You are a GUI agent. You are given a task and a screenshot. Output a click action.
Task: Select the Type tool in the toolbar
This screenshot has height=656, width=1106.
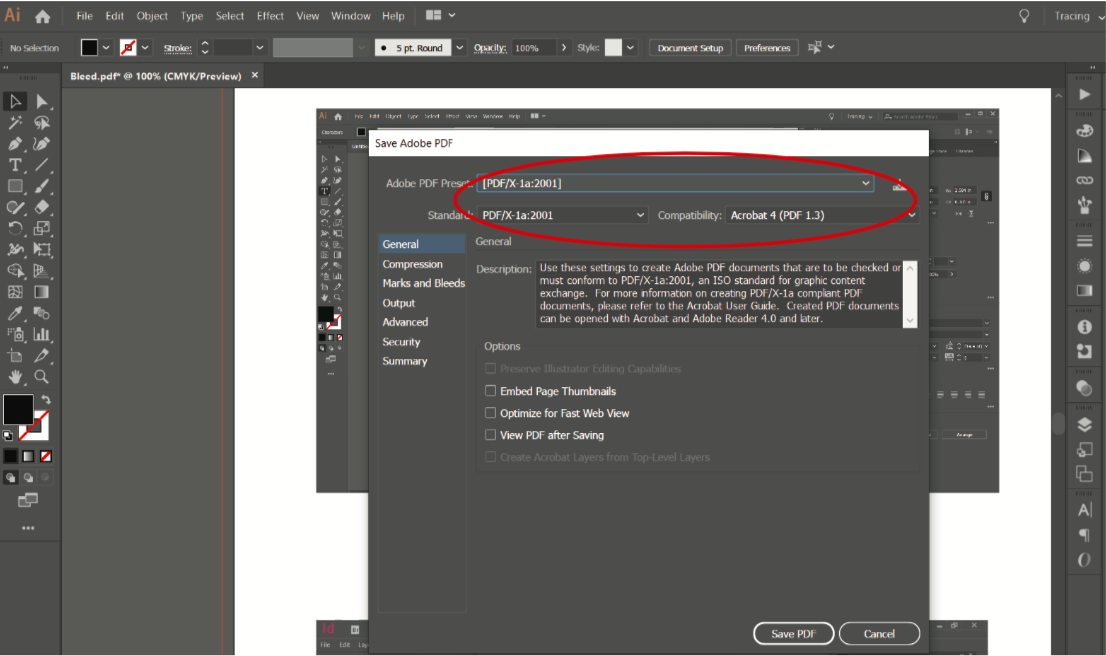point(16,165)
